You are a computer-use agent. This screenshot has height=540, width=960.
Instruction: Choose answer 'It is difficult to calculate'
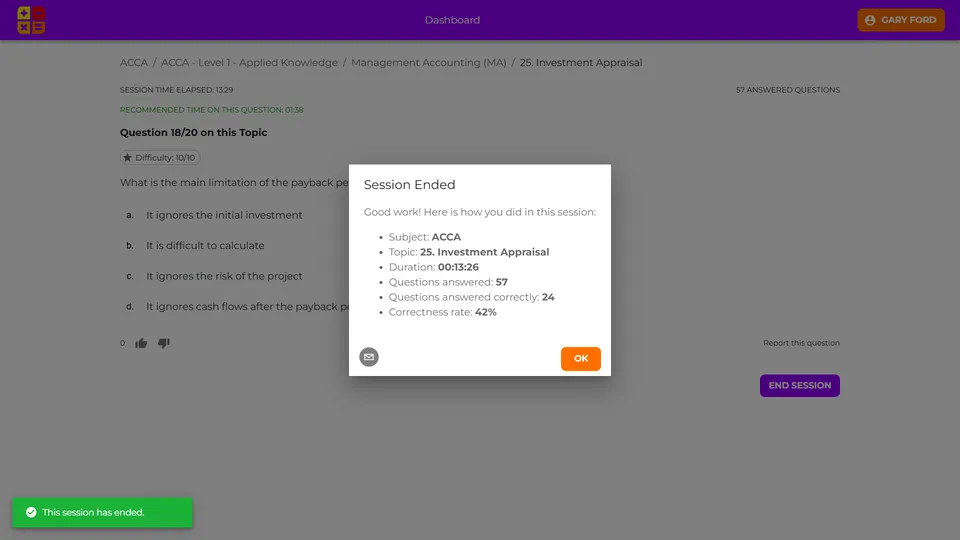pyautogui.click(x=205, y=246)
